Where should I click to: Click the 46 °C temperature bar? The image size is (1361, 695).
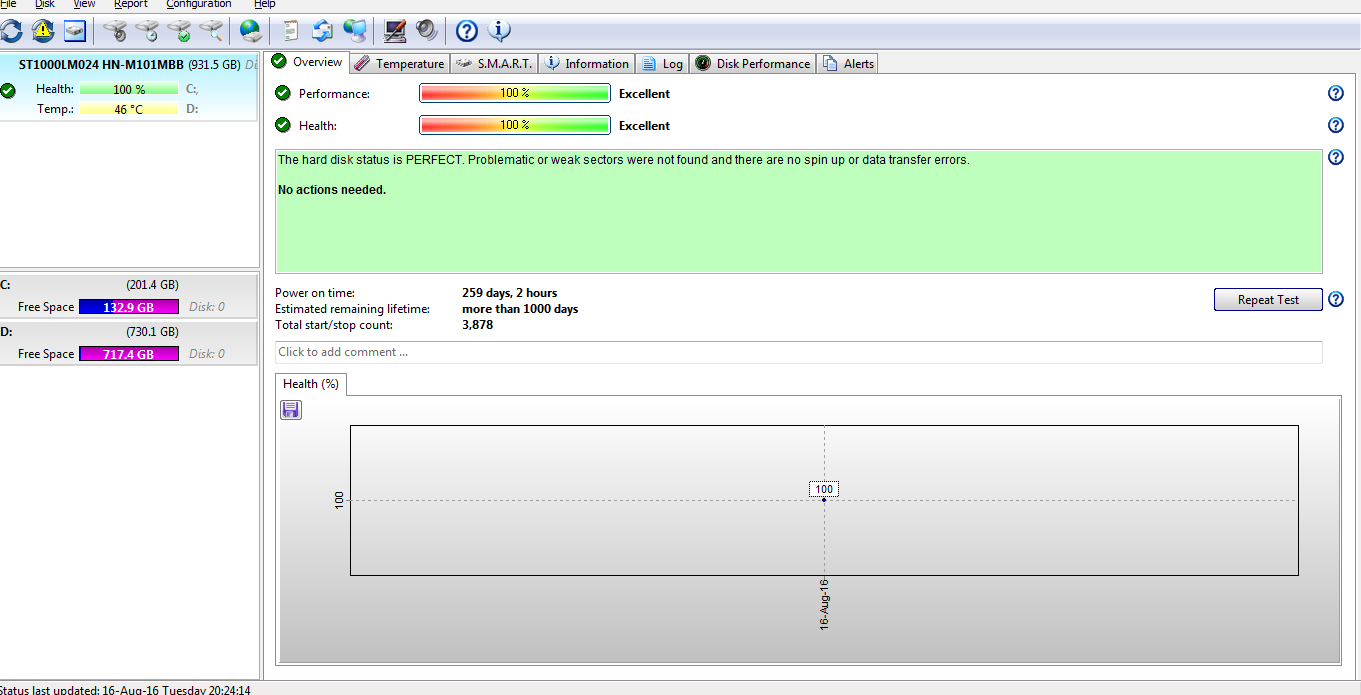(129, 109)
